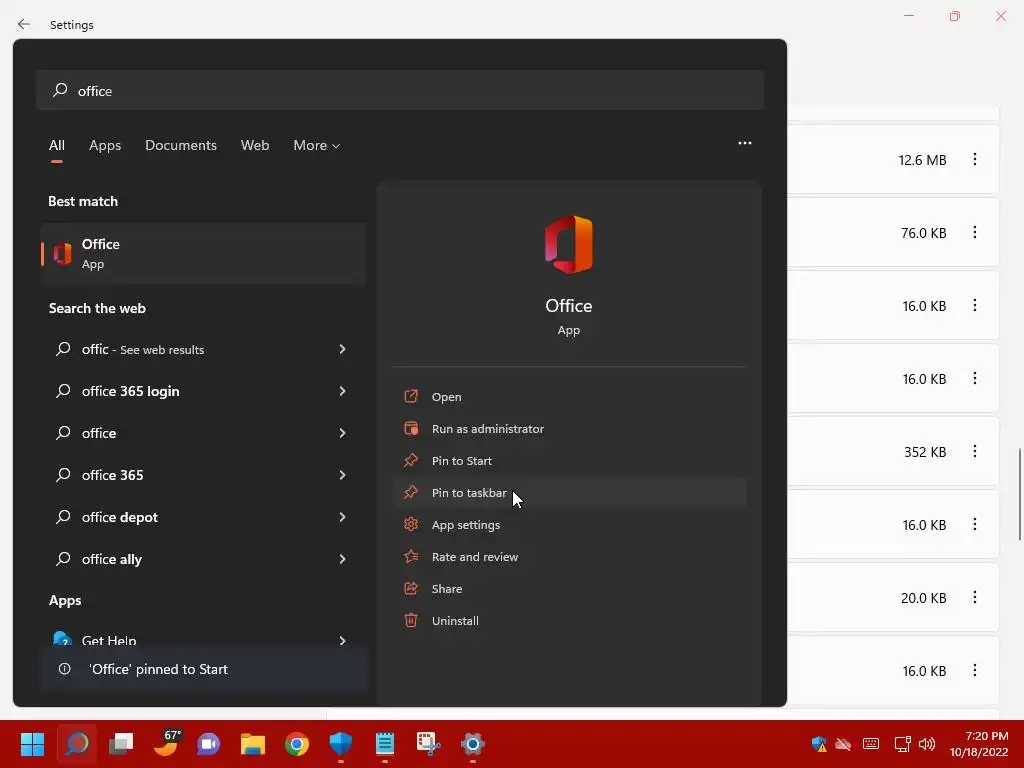Expand the More filter dropdown
Screen dimensions: 1024x768
317,146
